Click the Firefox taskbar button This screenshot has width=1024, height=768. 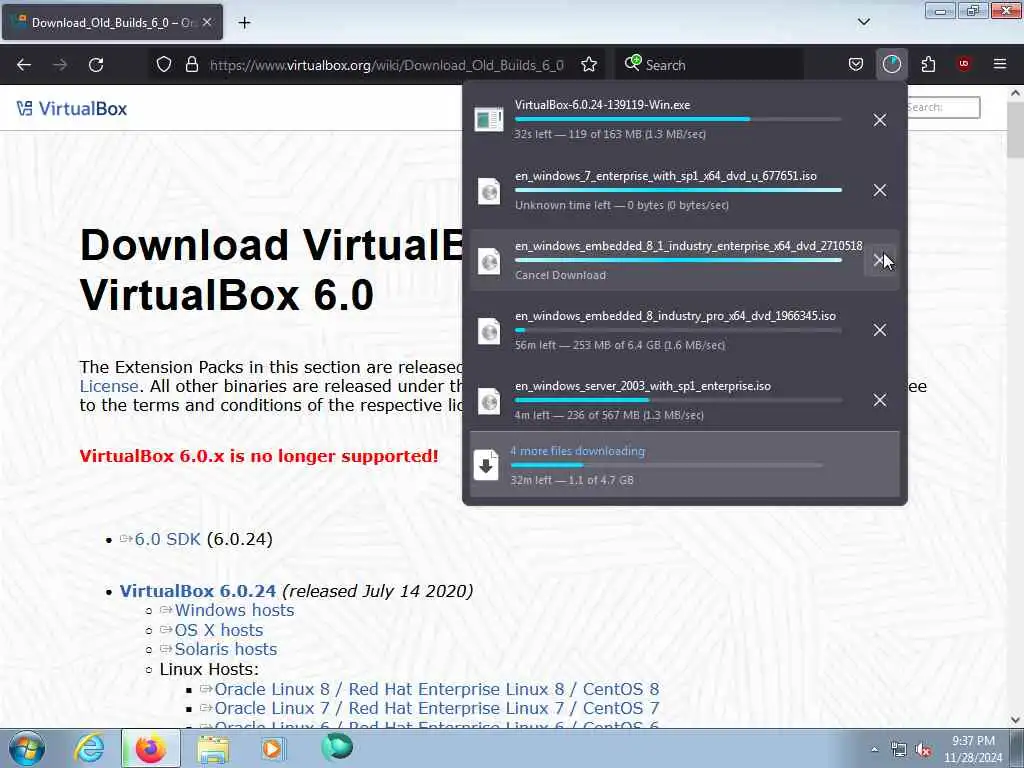click(x=151, y=748)
